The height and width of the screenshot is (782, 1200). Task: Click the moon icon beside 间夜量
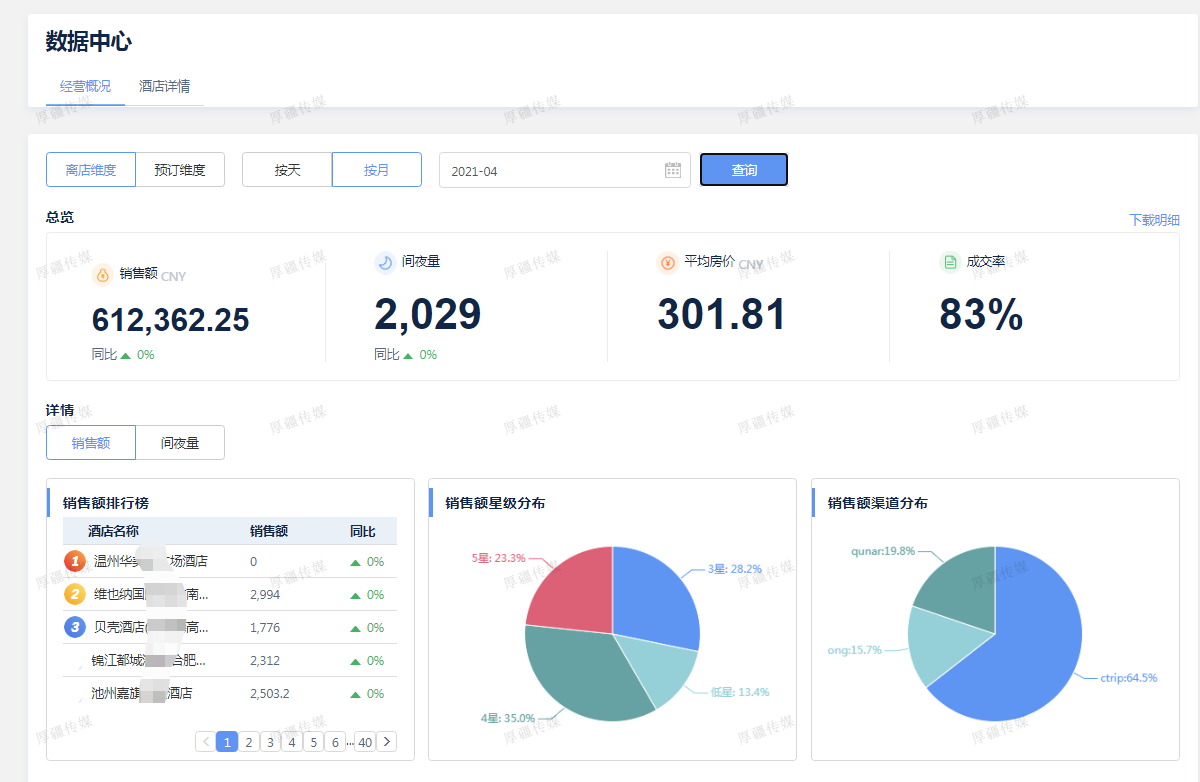click(383, 262)
